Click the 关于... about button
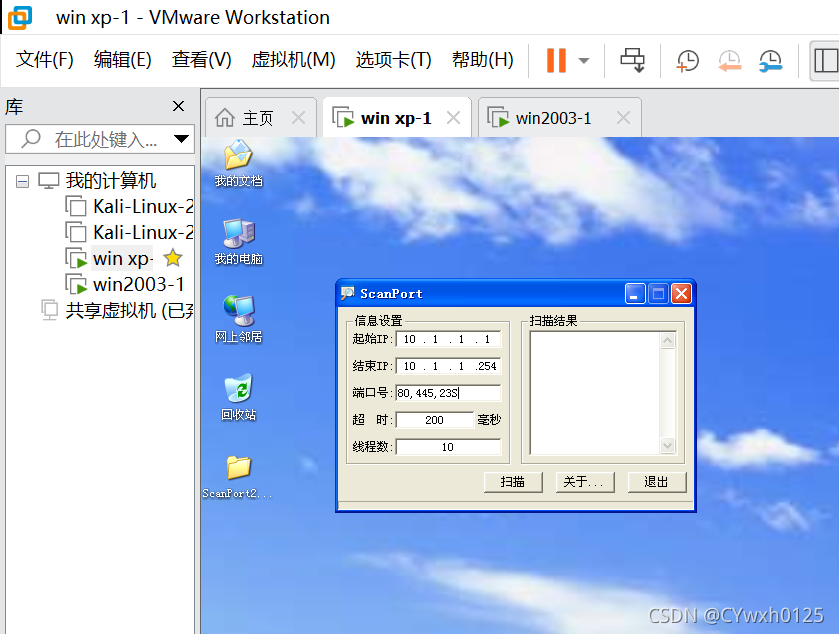Screen dimensions: 839x634 click(x=585, y=482)
